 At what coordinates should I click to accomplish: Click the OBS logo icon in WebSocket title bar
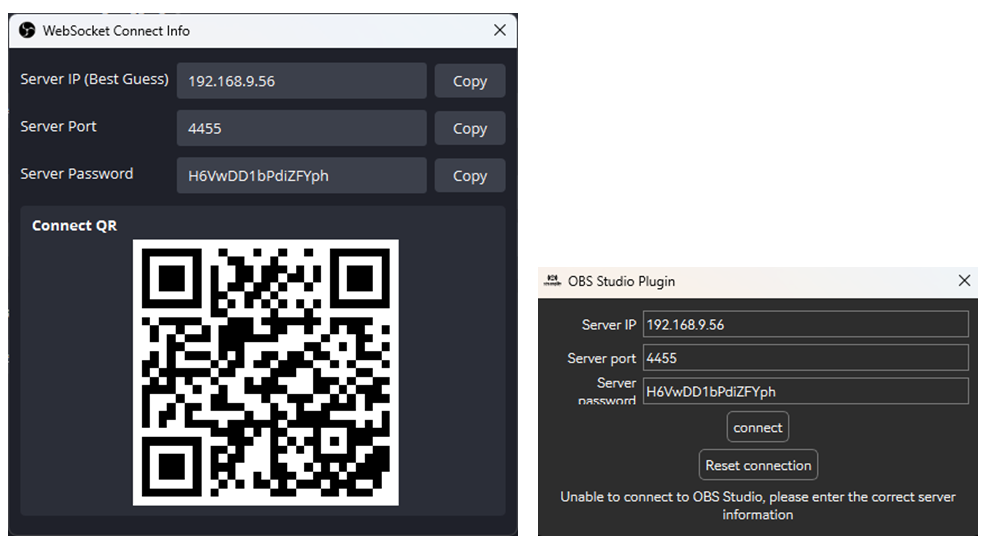(26, 30)
